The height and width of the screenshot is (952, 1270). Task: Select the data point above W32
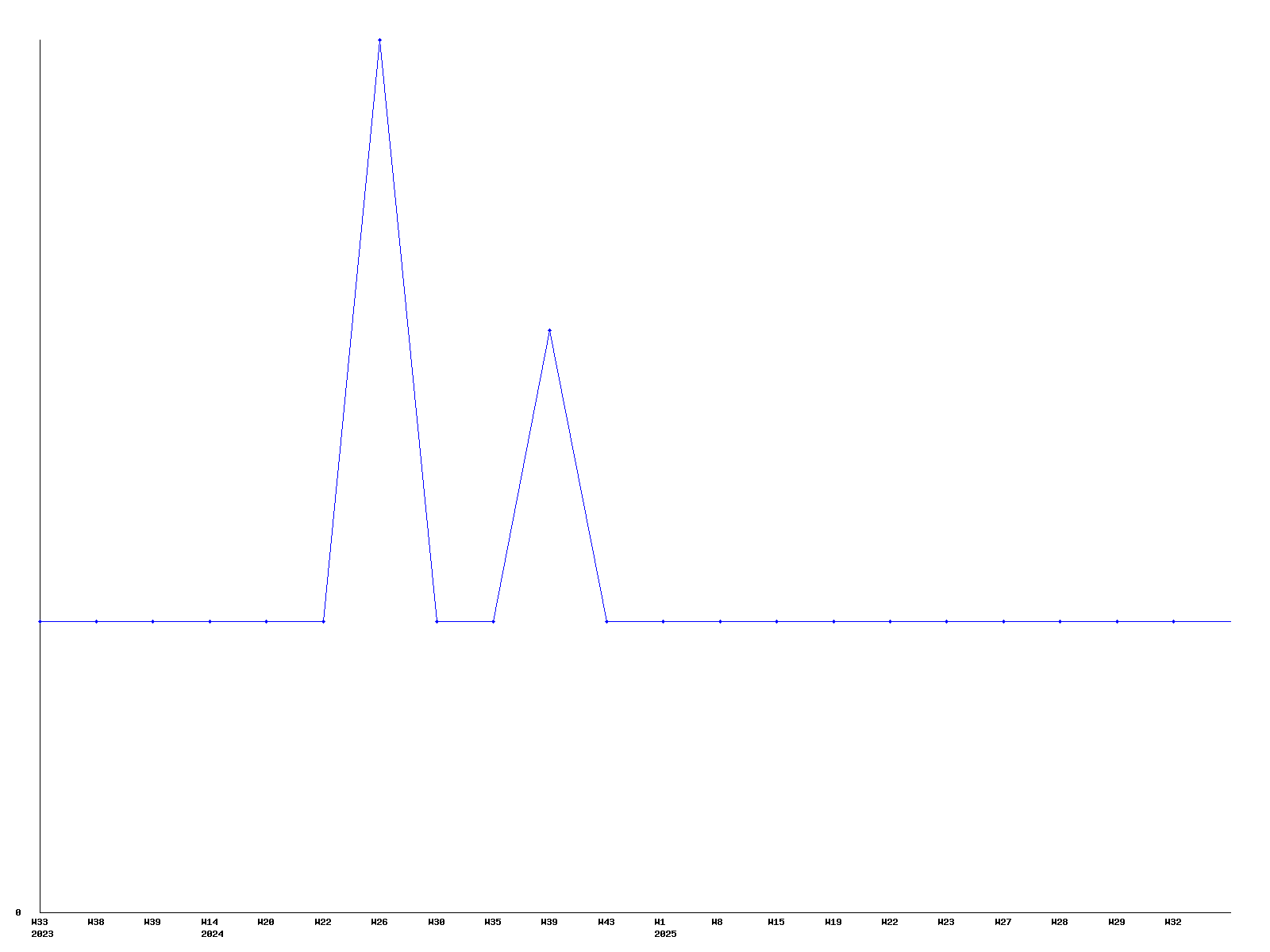pos(1173,621)
